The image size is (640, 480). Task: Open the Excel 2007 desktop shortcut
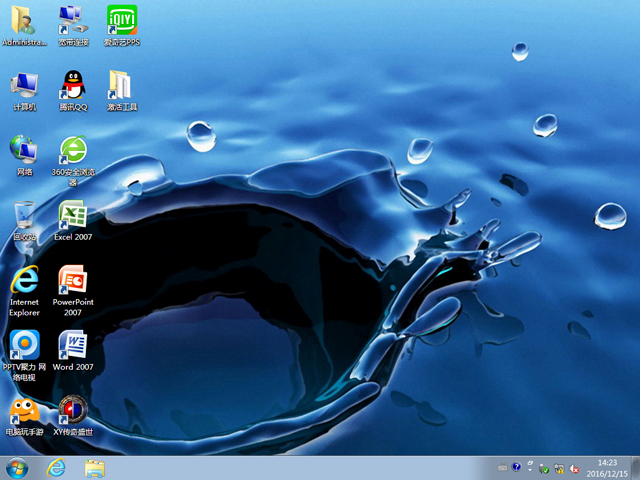(72, 215)
